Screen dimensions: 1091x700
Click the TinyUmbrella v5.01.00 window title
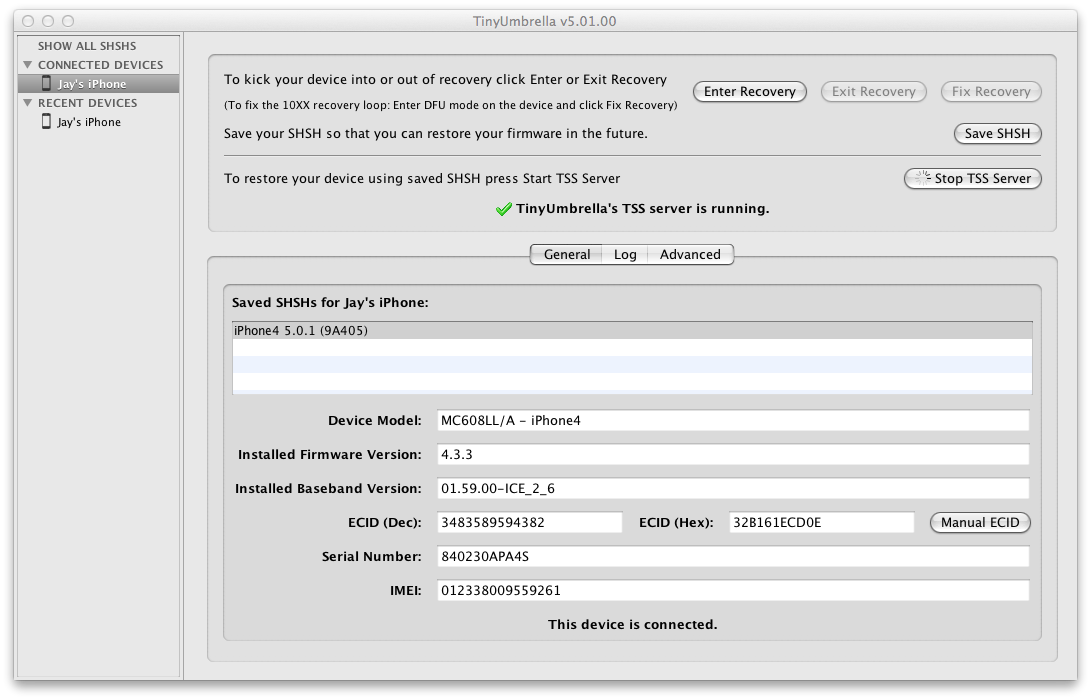point(545,22)
